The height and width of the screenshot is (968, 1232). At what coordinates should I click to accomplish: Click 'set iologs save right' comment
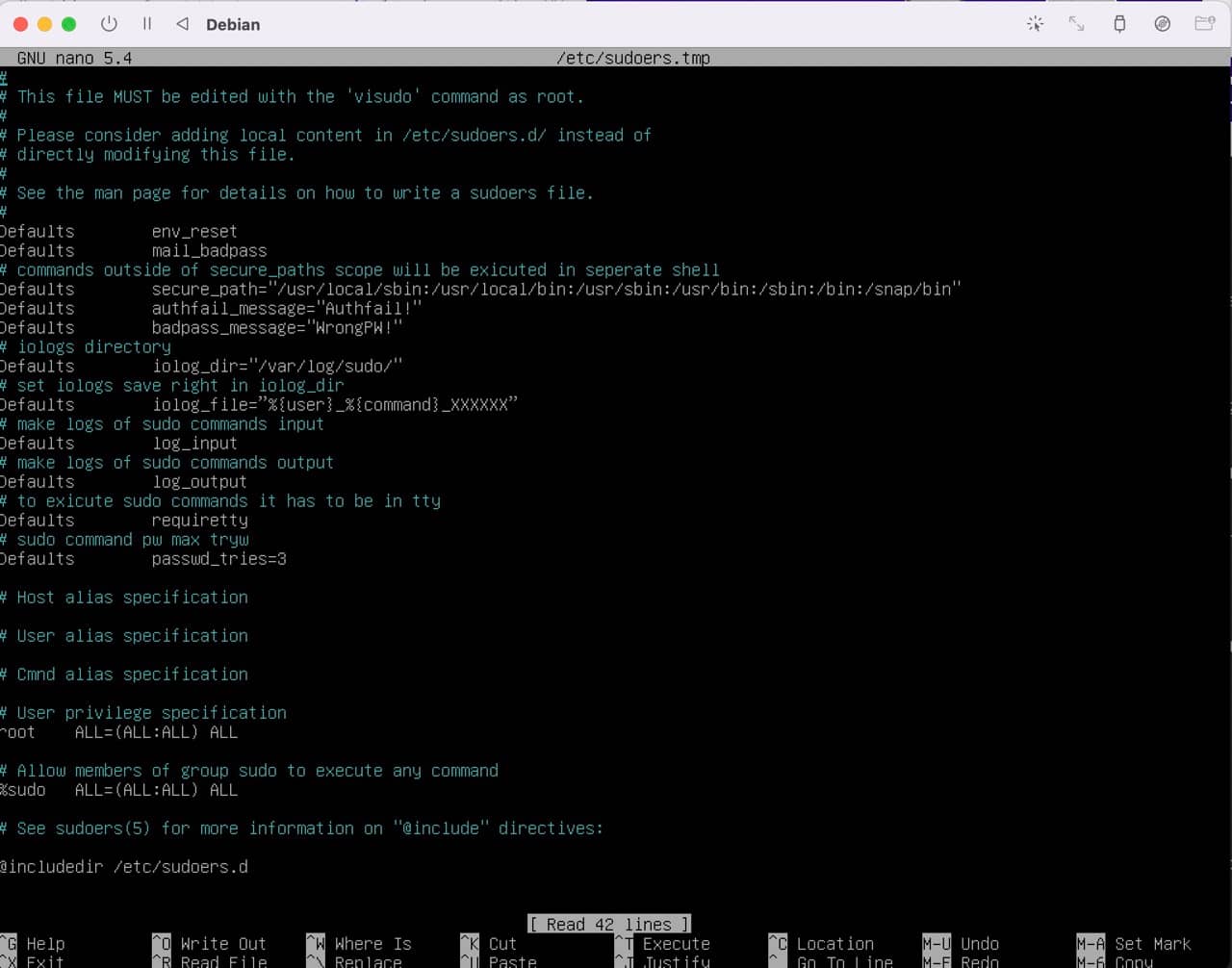(172, 385)
